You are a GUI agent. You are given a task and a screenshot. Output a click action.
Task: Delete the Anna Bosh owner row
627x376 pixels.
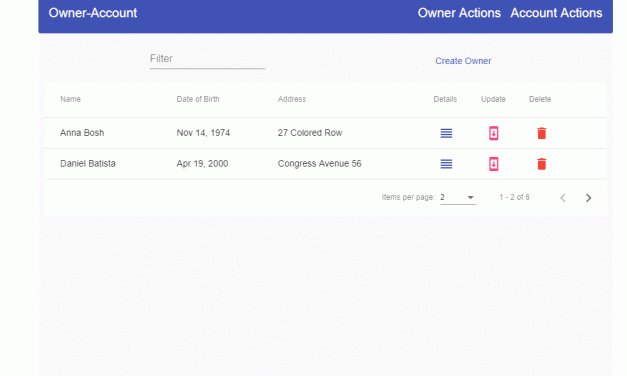point(541,133)
